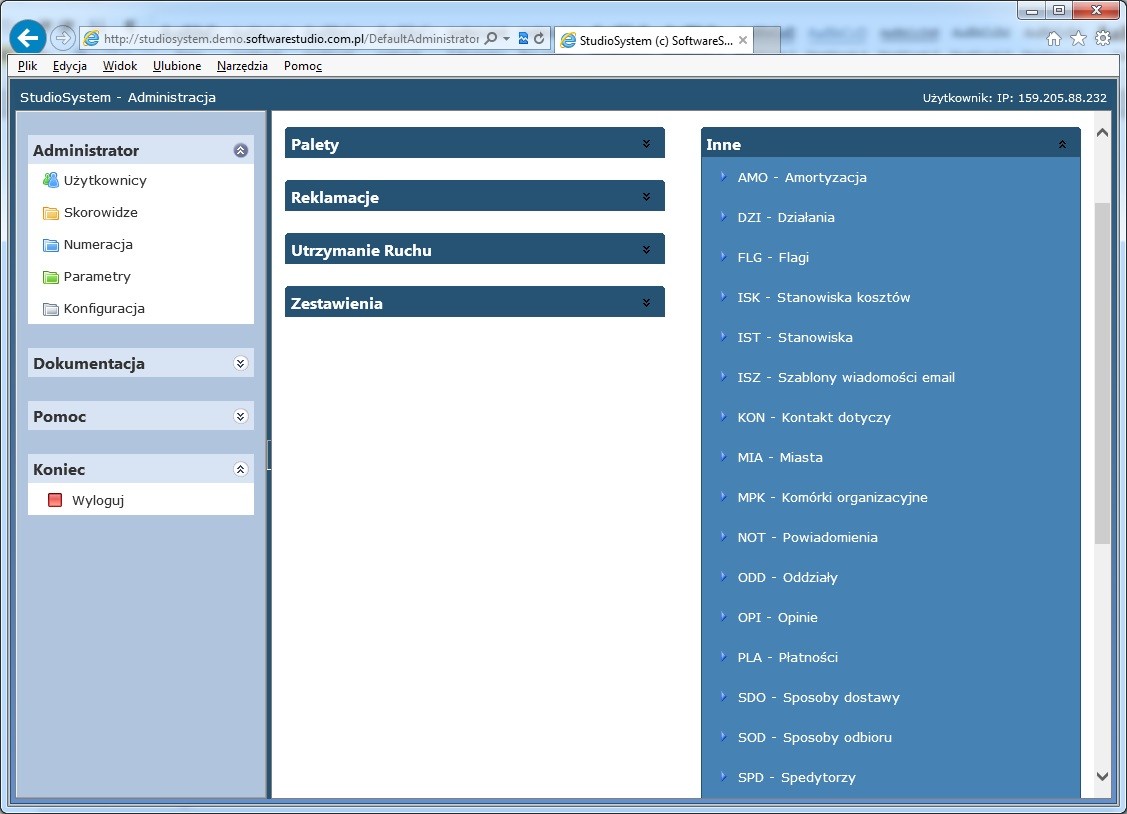This screenshot has width=1127, height=814.
Task: Open the Plik menu
Action: (27, 65)
